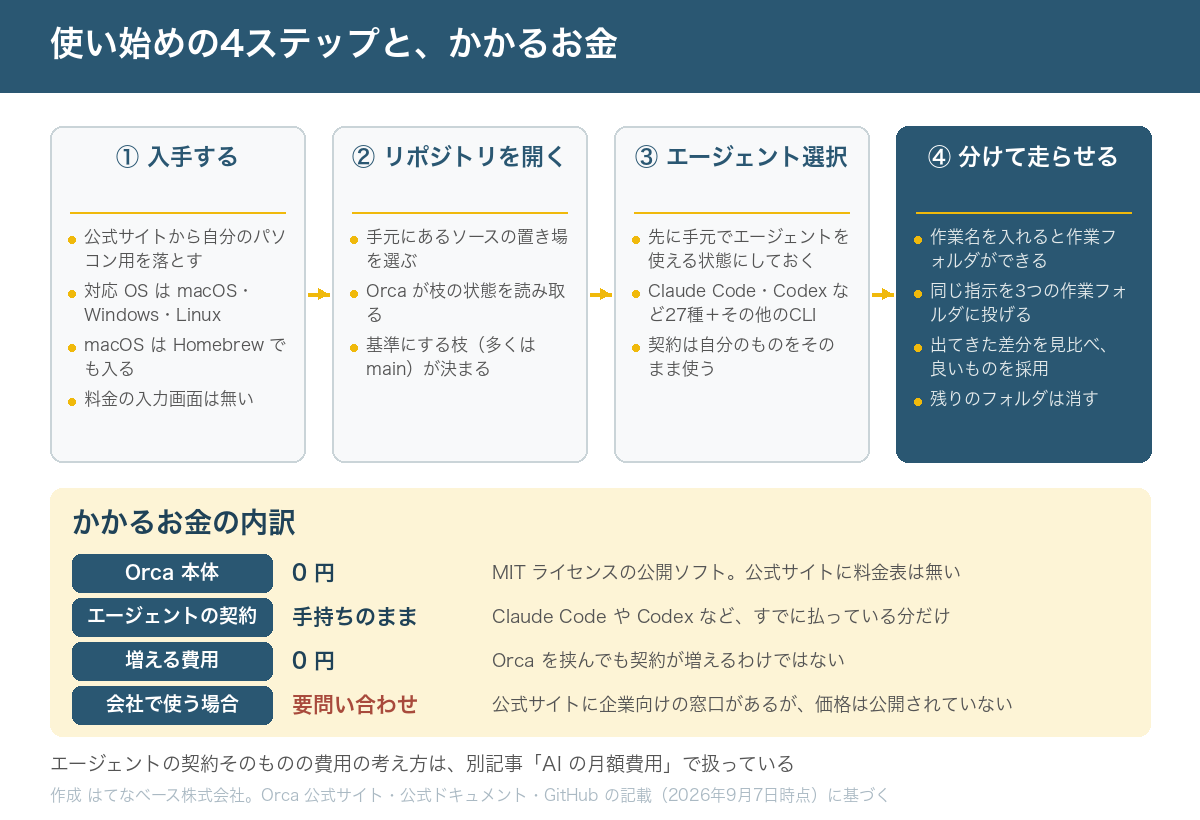This screenshot has height=820, width=1200.
Task: Click the bullet "契約は自分のものをそのまま使う"
Action: point(741,356)
